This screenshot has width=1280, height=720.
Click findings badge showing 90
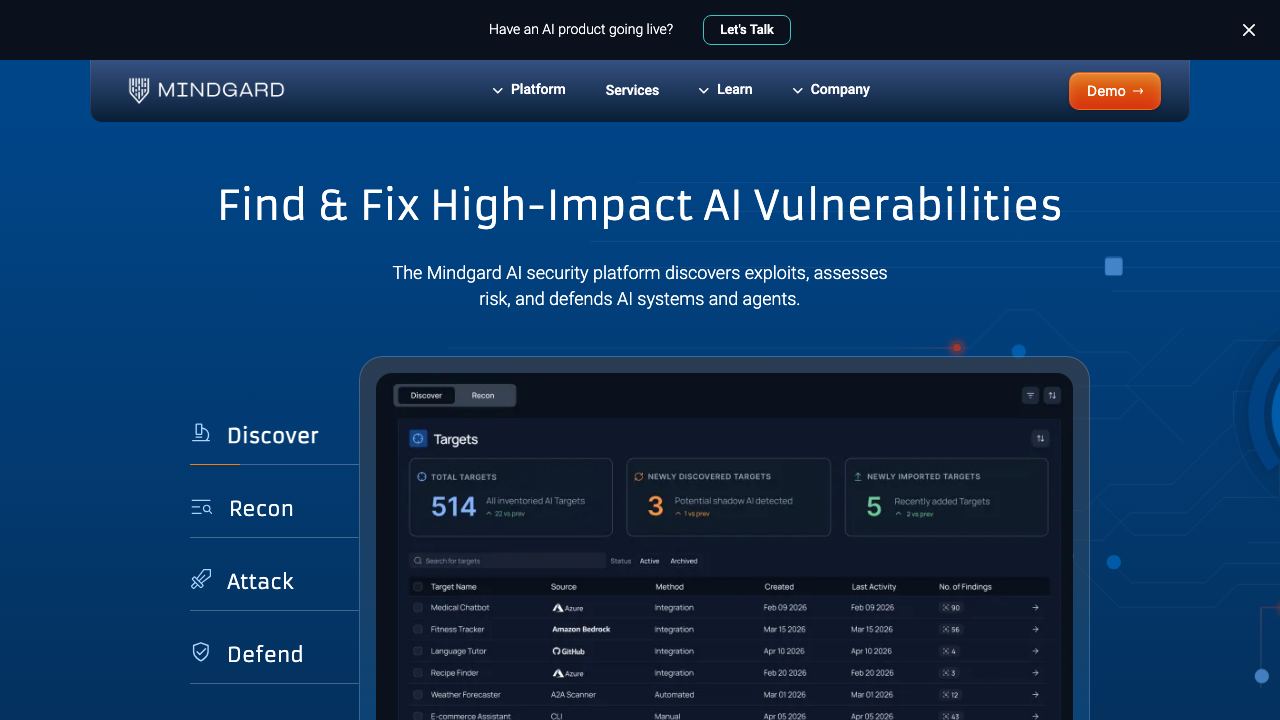(x=950, y=607)
